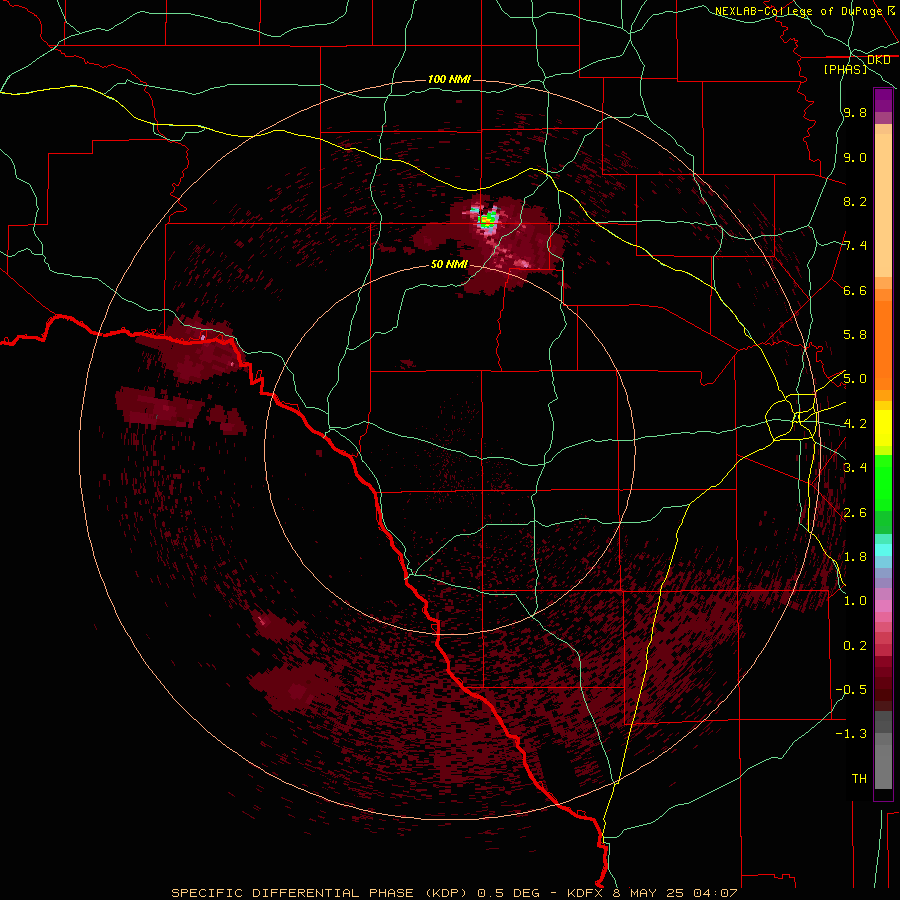
Task: Click the 5.8 scale value
Action: click(855, 335)
